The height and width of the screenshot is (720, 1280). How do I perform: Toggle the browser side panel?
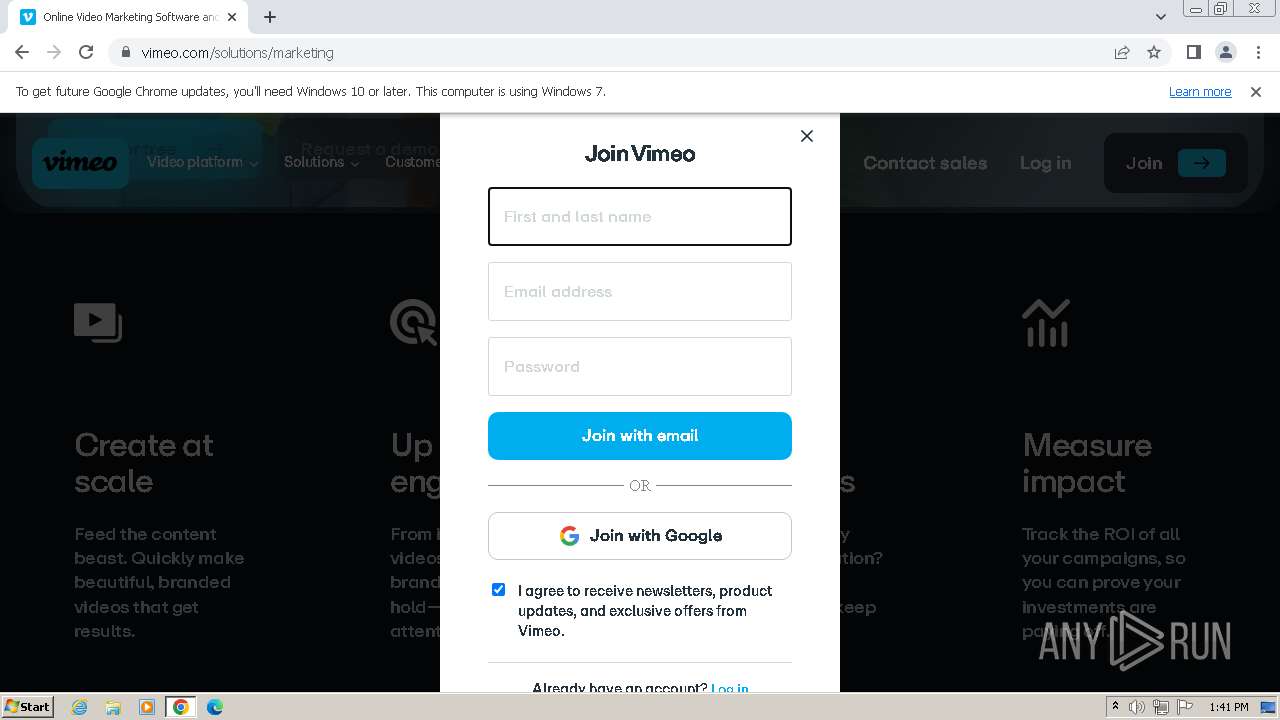point(1193,52)
